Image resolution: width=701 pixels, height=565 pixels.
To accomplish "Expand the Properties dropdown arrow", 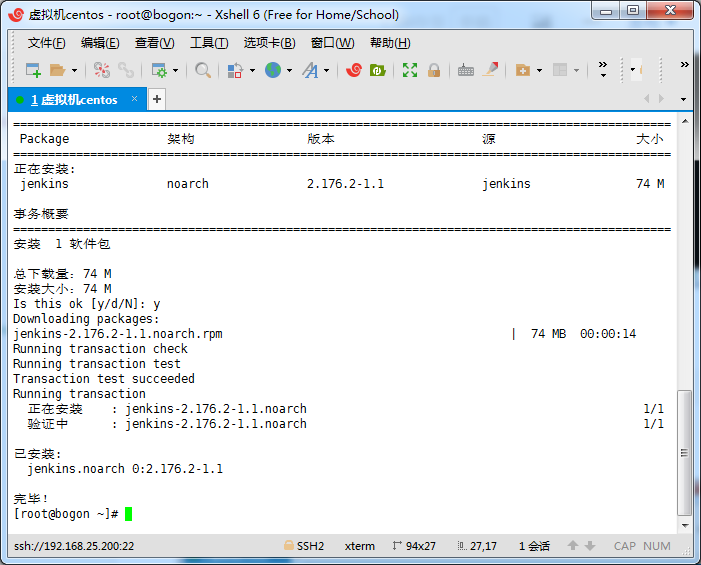I will point(175,70).
